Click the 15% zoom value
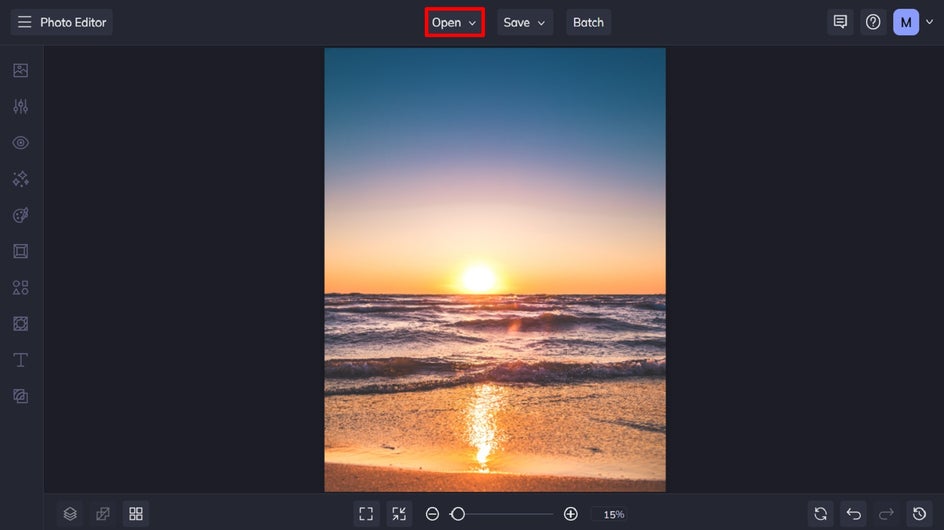The height and width of the screenshot is (530, 944). pyautogui.click(x=613, y=514)
